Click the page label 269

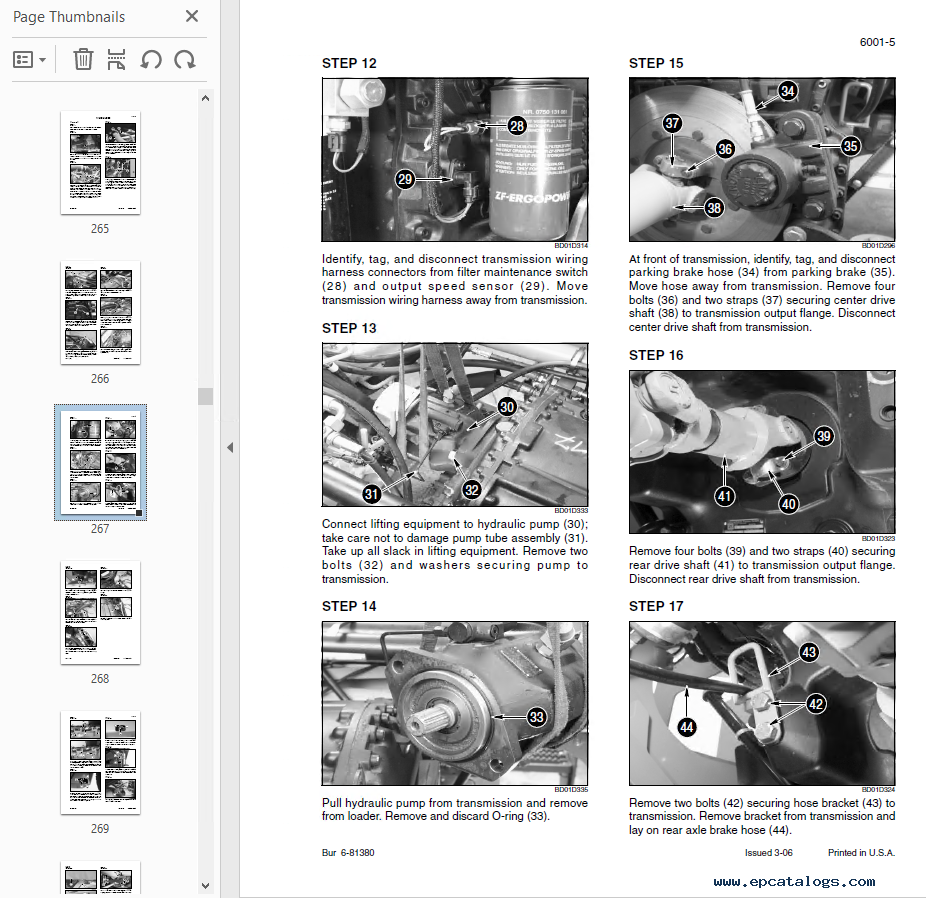tap(100, 828)
